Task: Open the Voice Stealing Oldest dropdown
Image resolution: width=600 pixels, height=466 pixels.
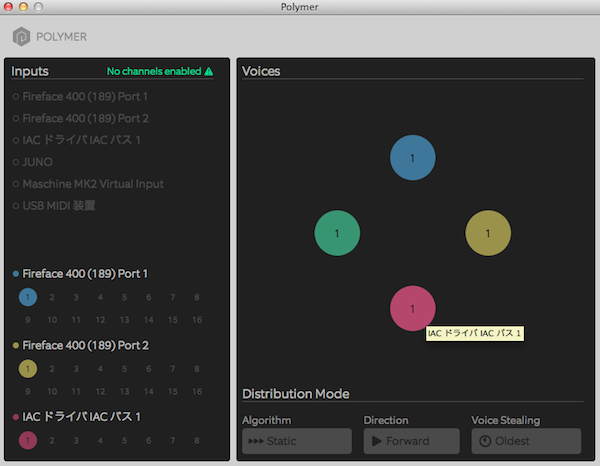Action: click(x=526, y=441)
